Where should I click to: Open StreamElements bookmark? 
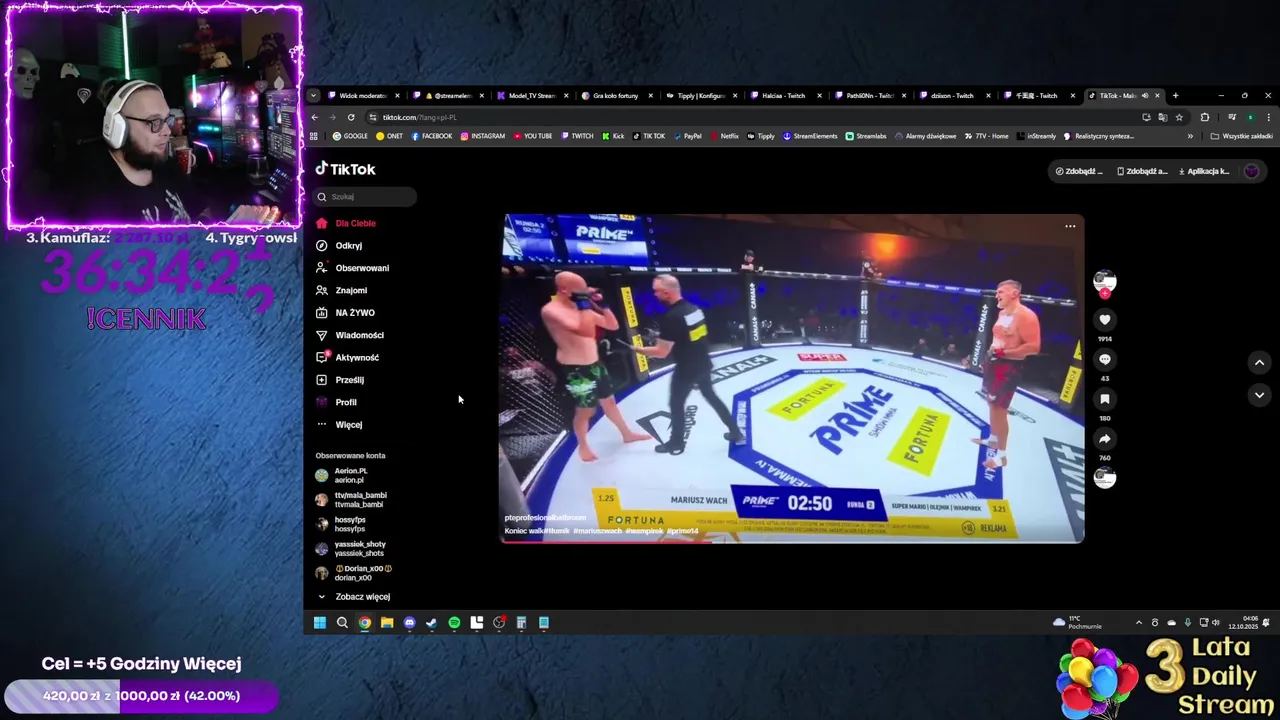[810, 136]
